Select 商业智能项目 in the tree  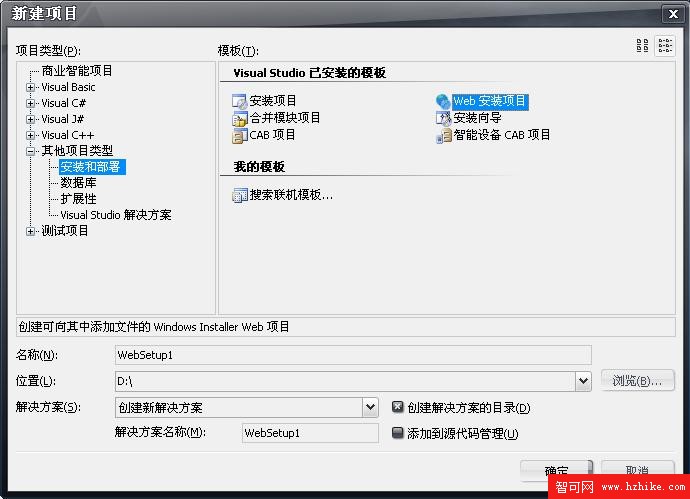pyautogui.click(x=77, y=71)
